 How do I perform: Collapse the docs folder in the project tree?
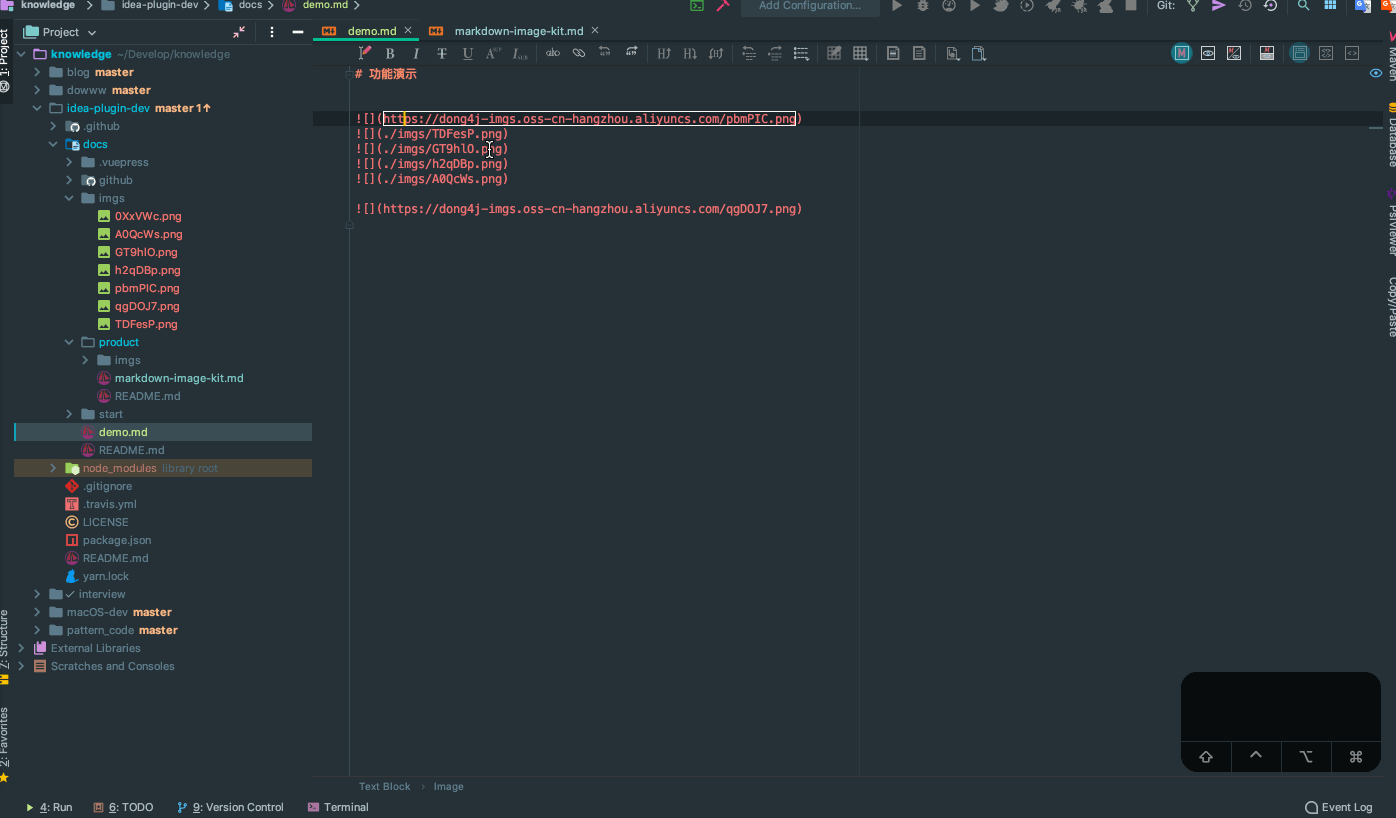54,144
